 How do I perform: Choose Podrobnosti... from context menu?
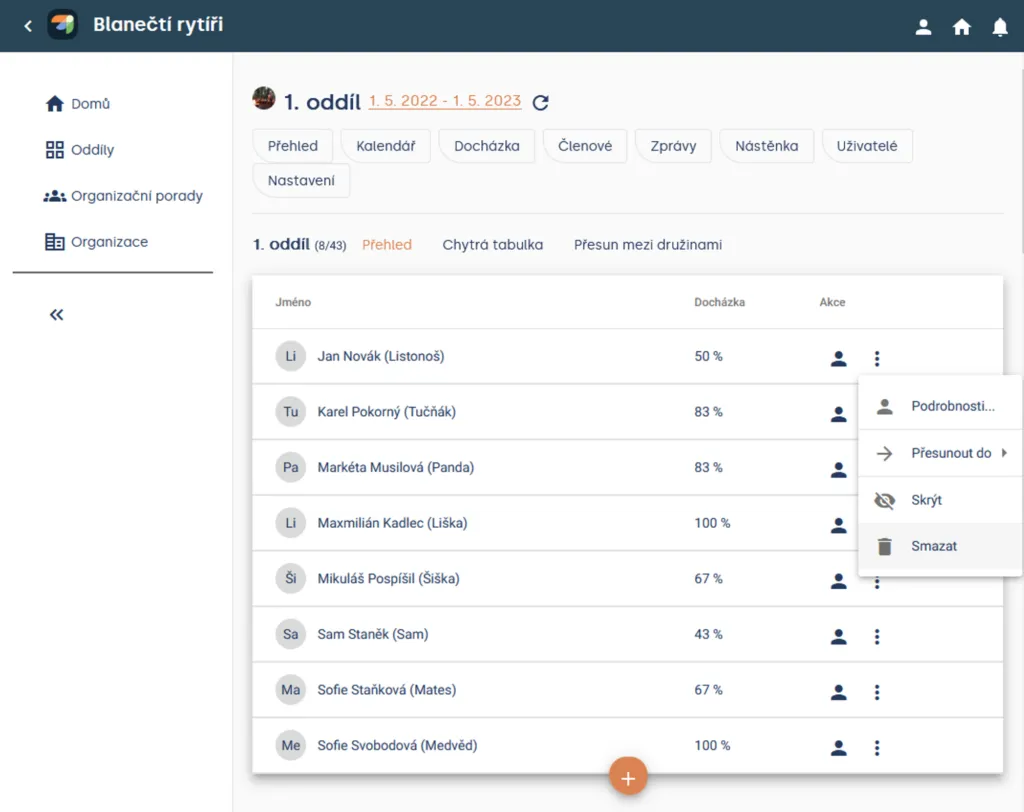[x=940, y=406]
